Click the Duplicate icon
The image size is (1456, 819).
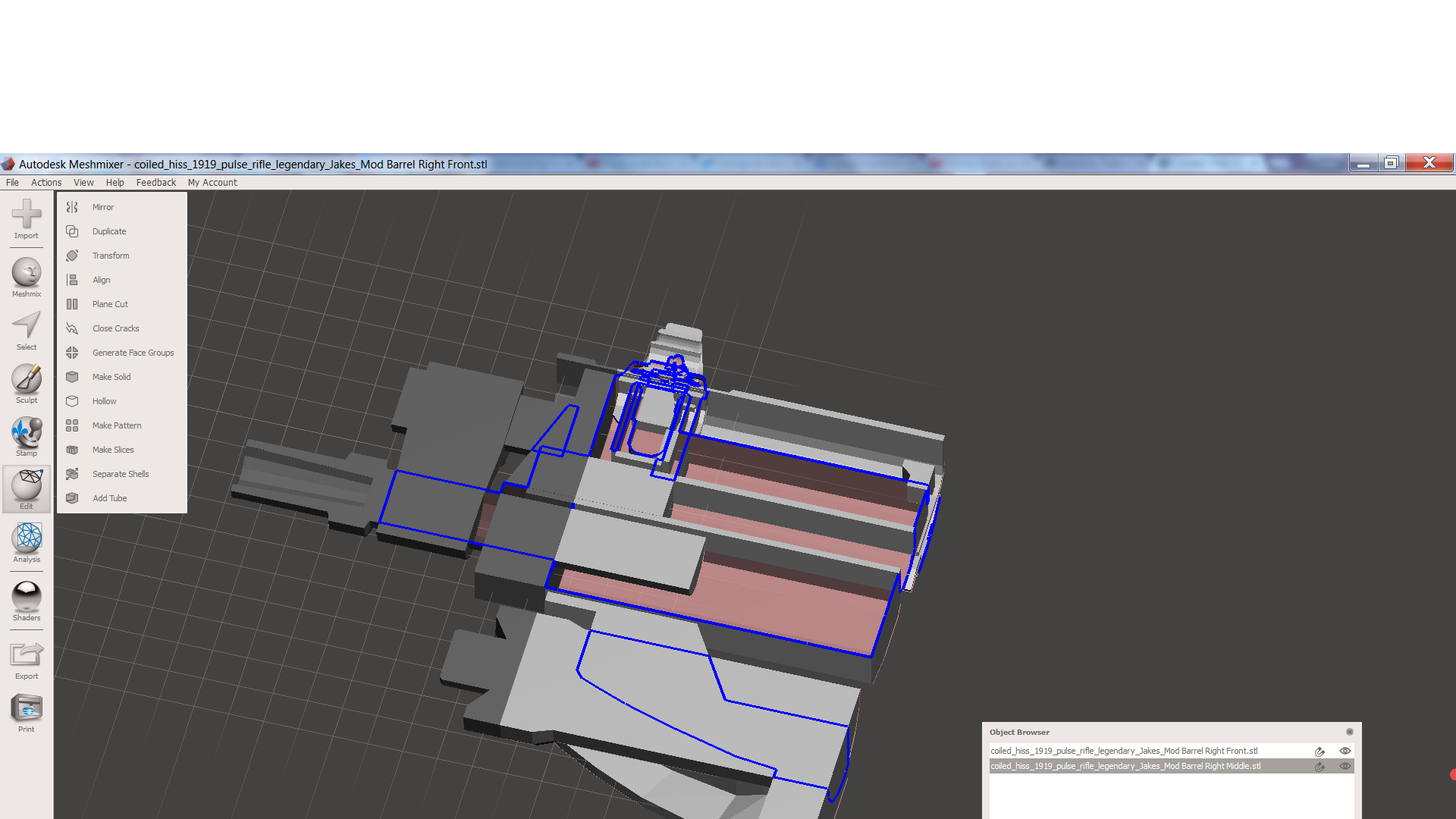(72, 231)
